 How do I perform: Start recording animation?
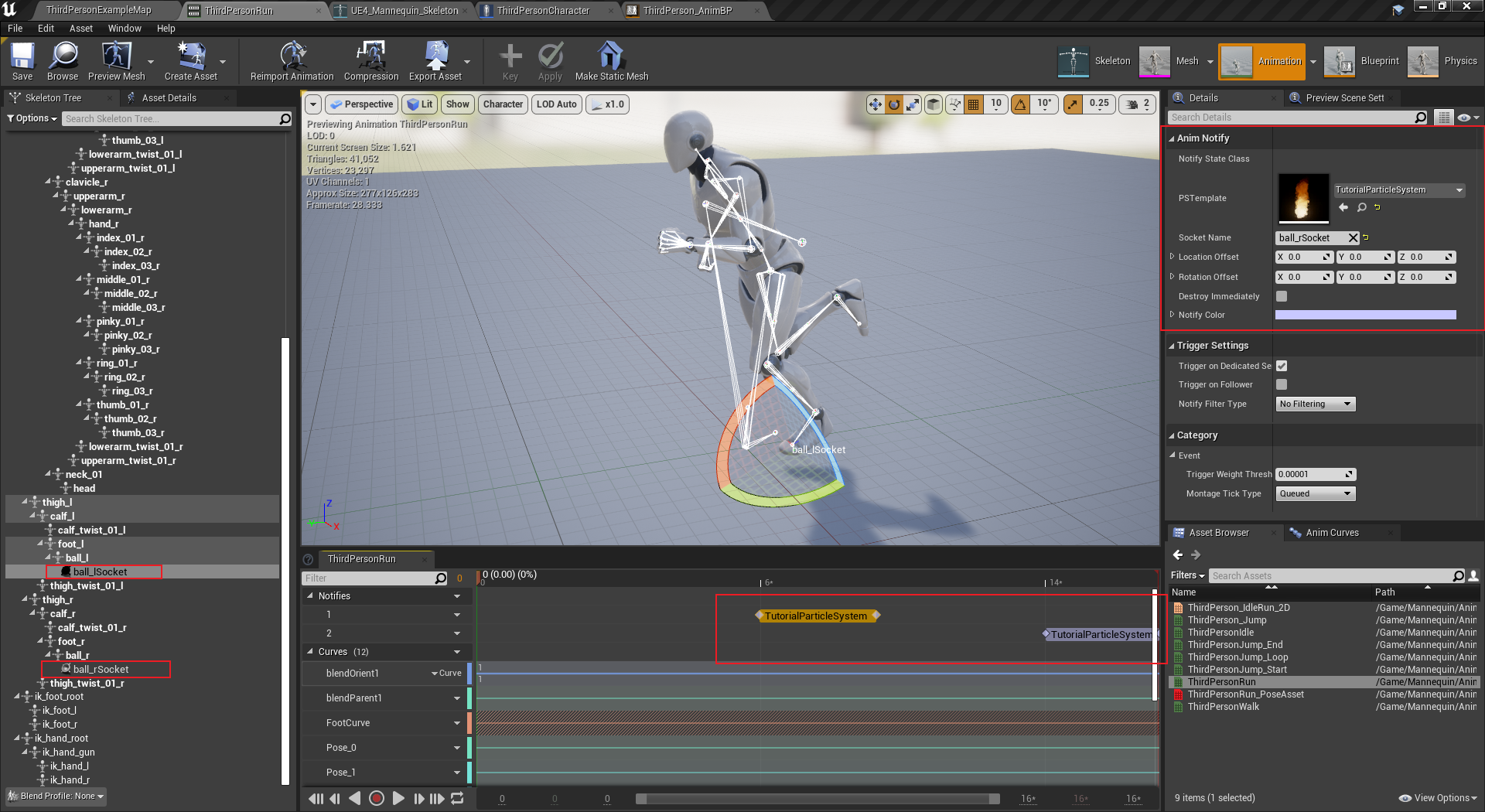pyautogui.click(x=377, y=798)
